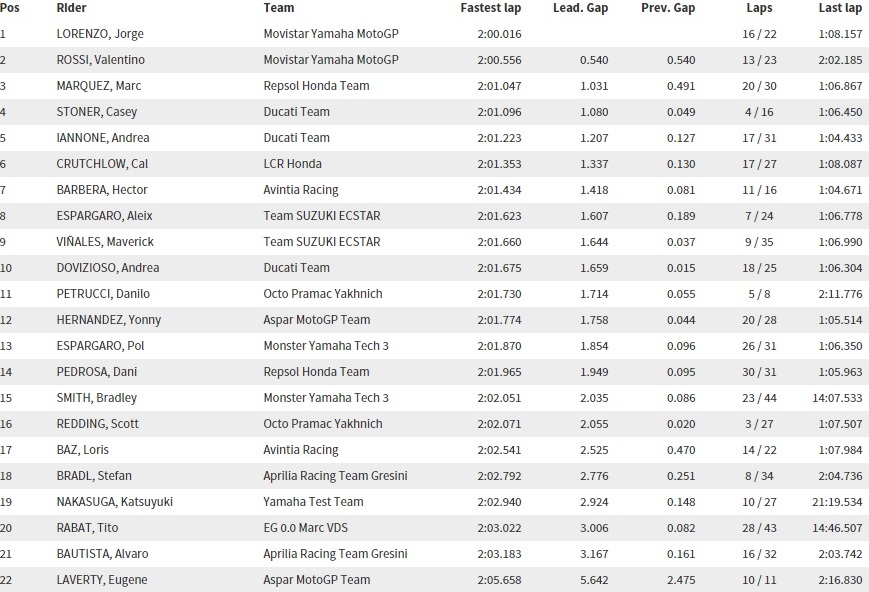The image size is (869, 592).
Task: Click Yamaha Test Team entry
Action: (x=313, y=502)
